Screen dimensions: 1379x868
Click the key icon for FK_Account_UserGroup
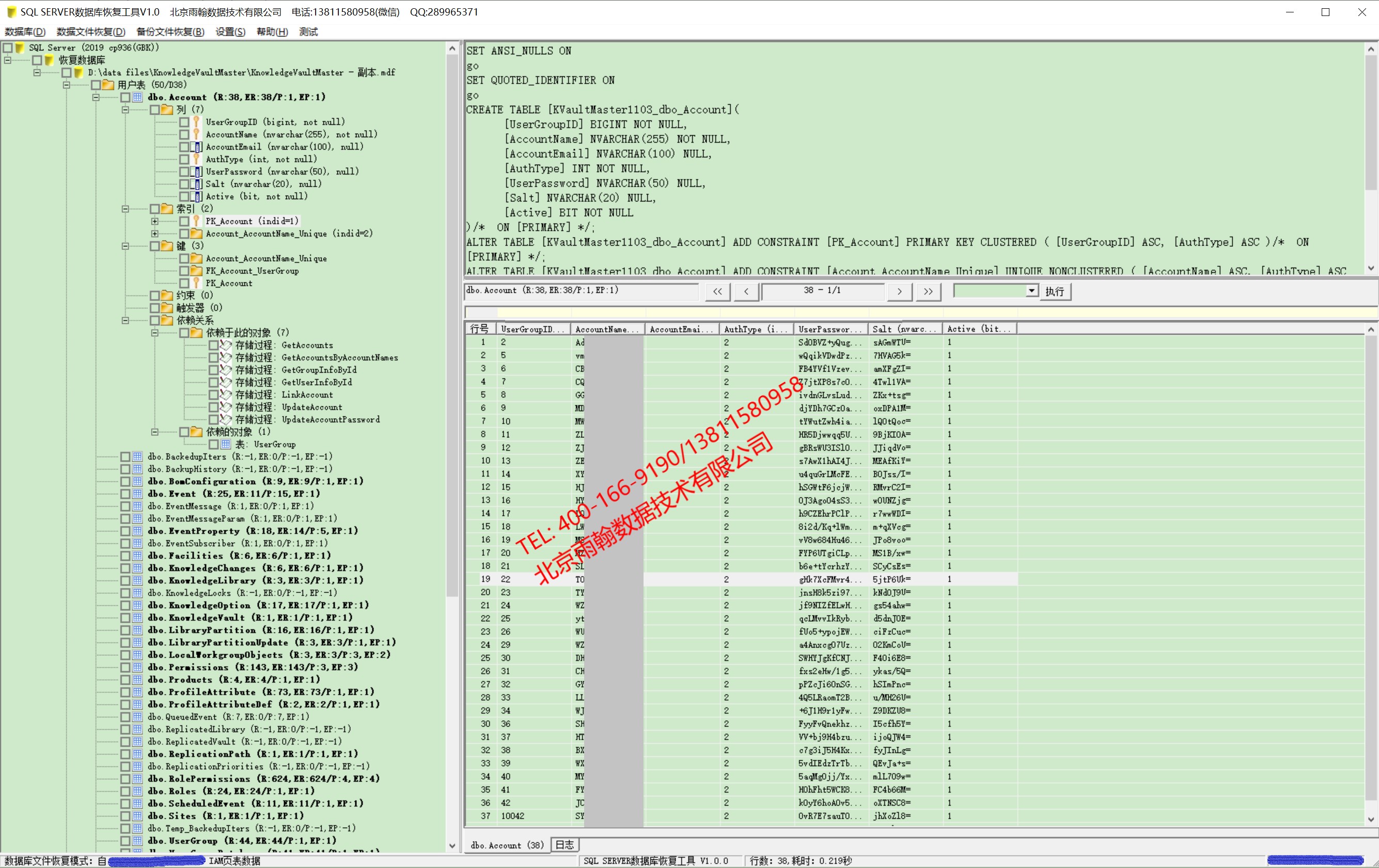pyautogui.click(x=196, y=271)
